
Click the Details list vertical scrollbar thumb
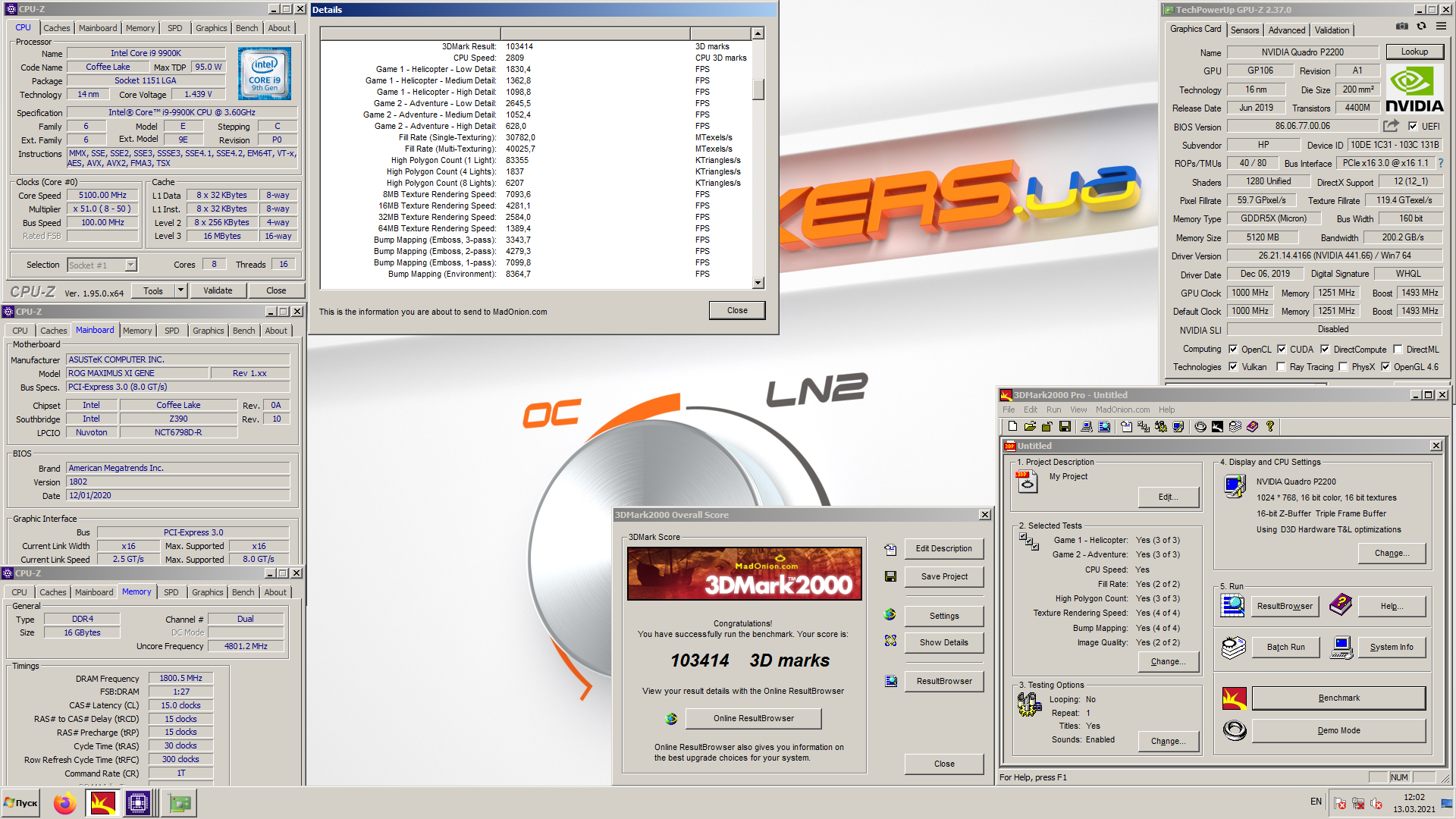click(758, 89)
